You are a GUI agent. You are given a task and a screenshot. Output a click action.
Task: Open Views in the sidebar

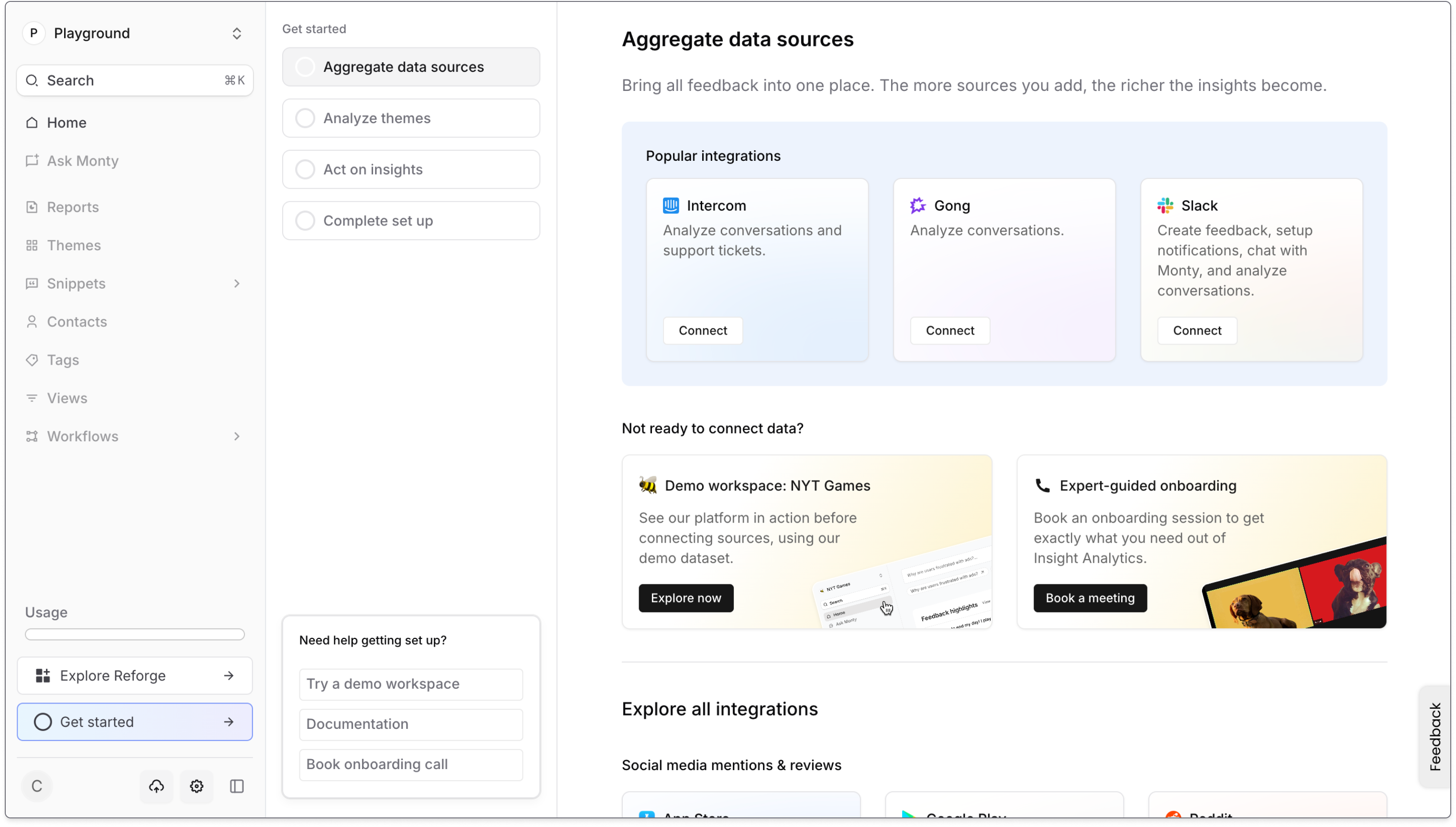pos(135,398)
